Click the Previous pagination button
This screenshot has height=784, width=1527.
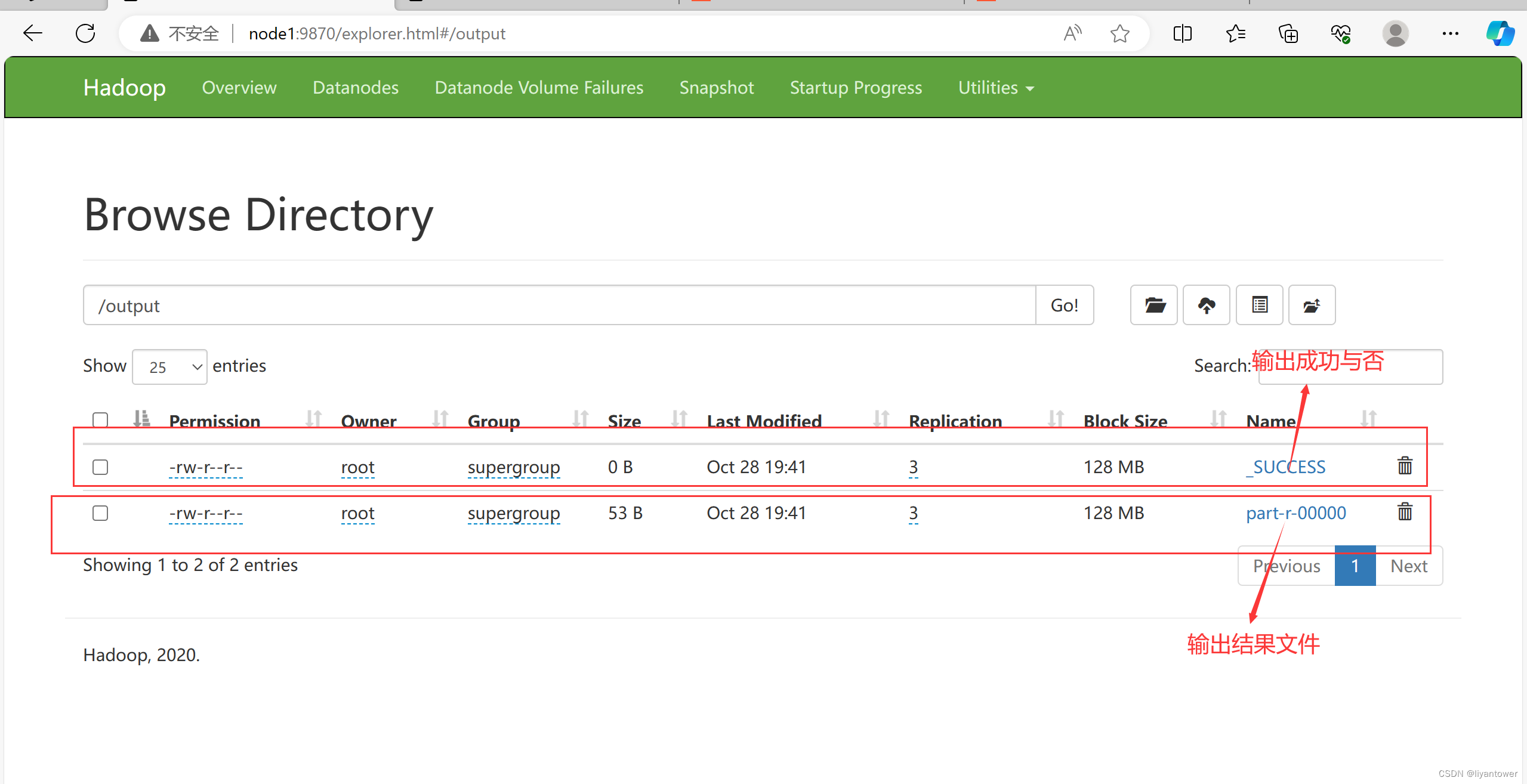[1287, 566]
